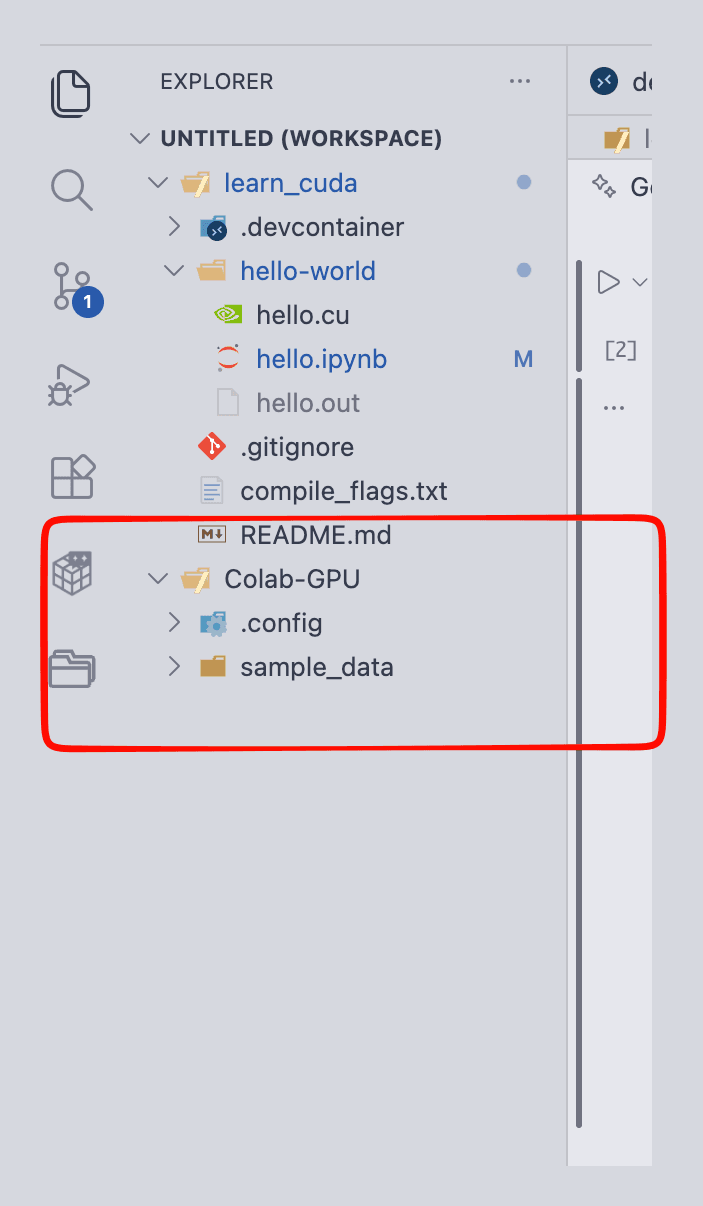This screenshot has width=703, height=1206.
Task: Collapse the learn_cuda folder
Action: click(x=157, y=183)
